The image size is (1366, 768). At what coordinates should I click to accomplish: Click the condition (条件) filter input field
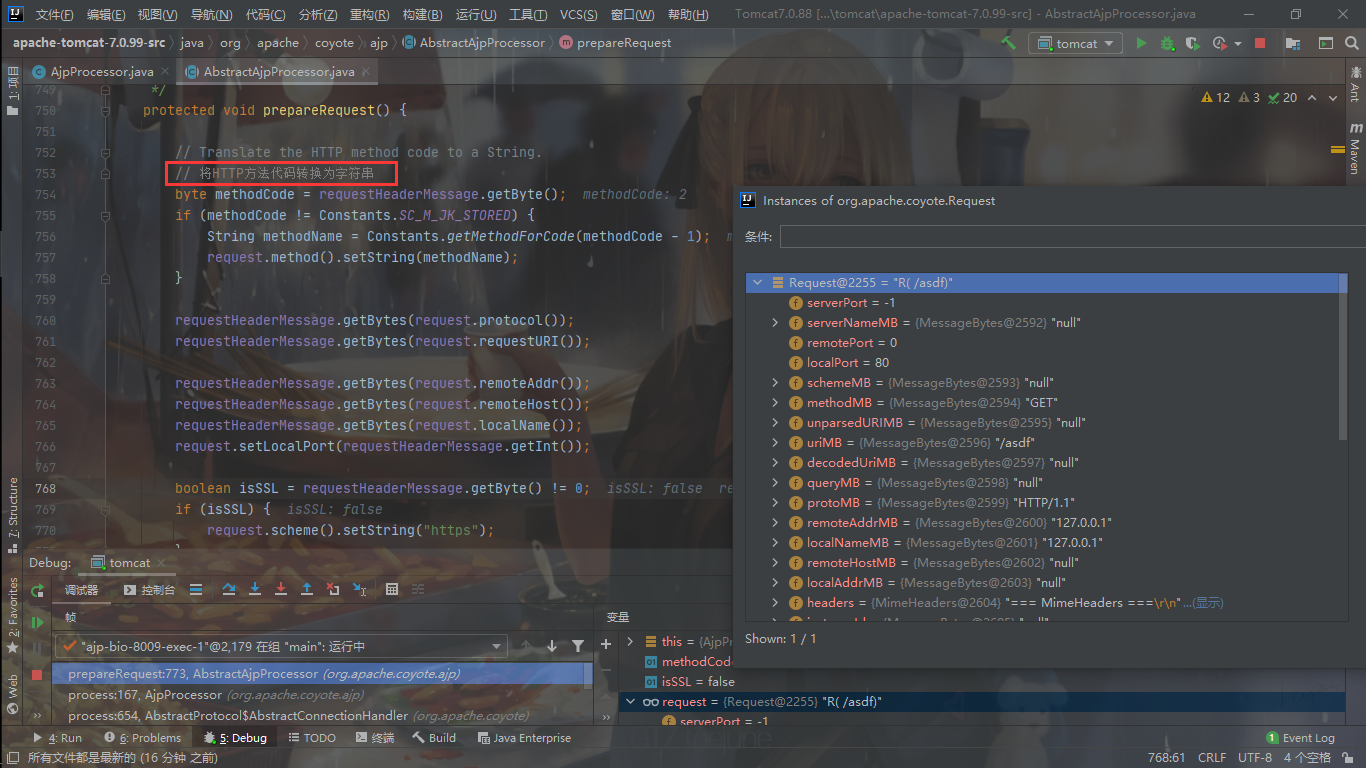pos(1072,237)
